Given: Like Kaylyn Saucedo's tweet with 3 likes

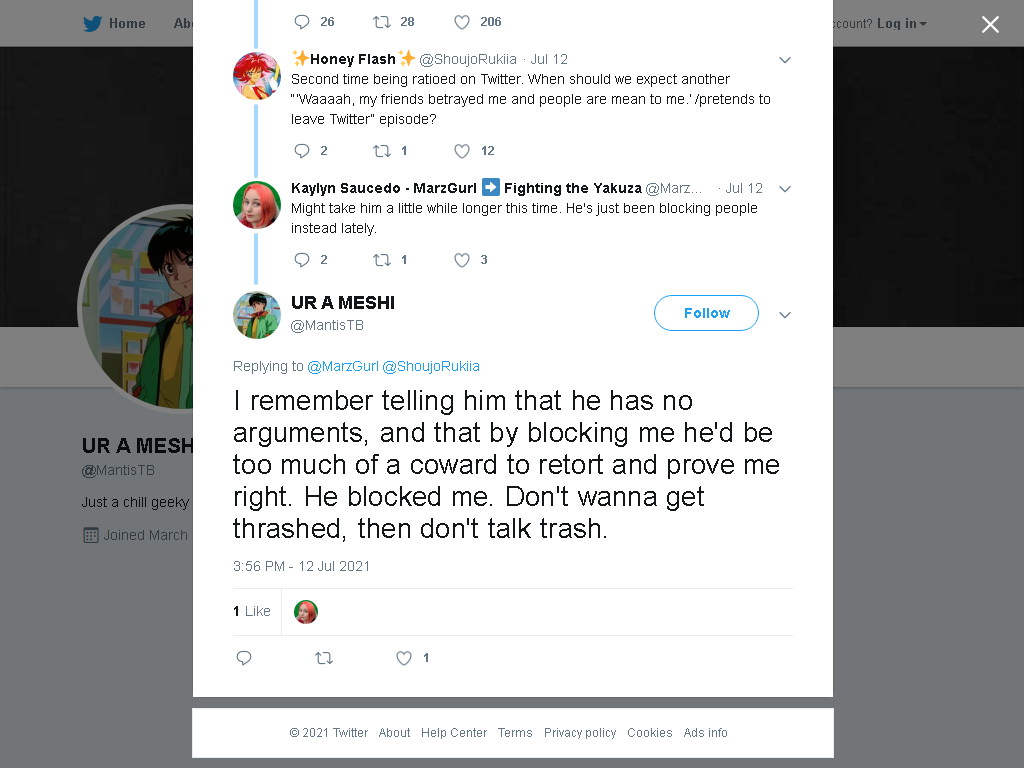Looking at the screenshot, I should click(x=462, y=260).
